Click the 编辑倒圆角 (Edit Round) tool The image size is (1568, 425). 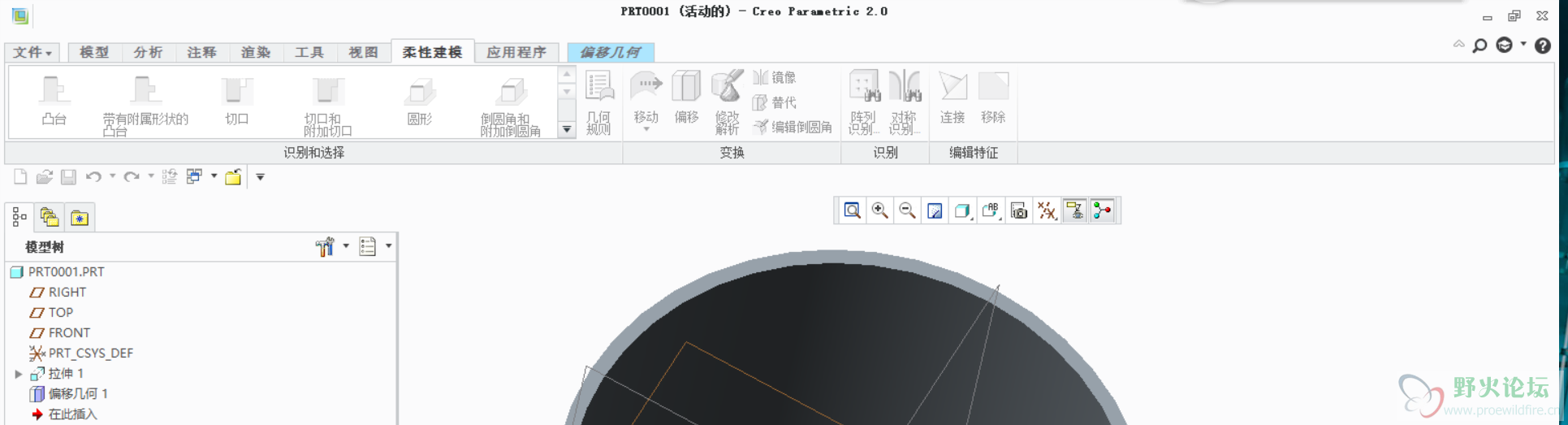793,127
